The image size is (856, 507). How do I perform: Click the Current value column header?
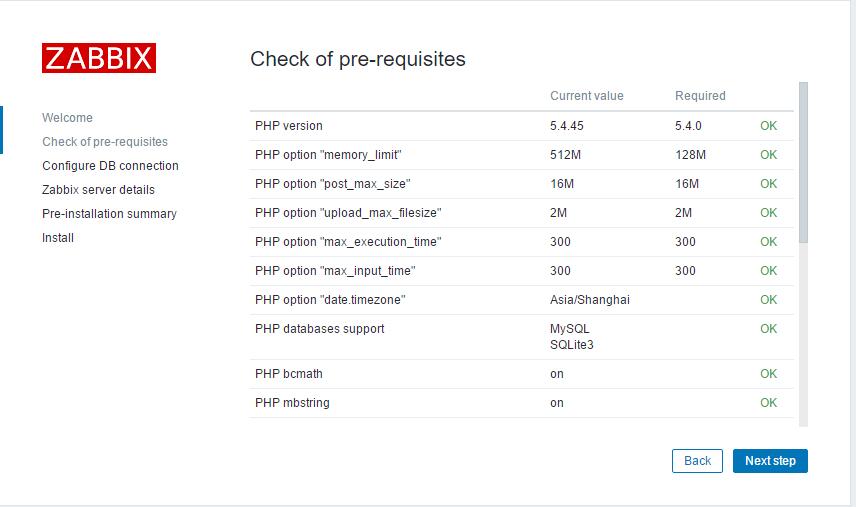[586, 96]
